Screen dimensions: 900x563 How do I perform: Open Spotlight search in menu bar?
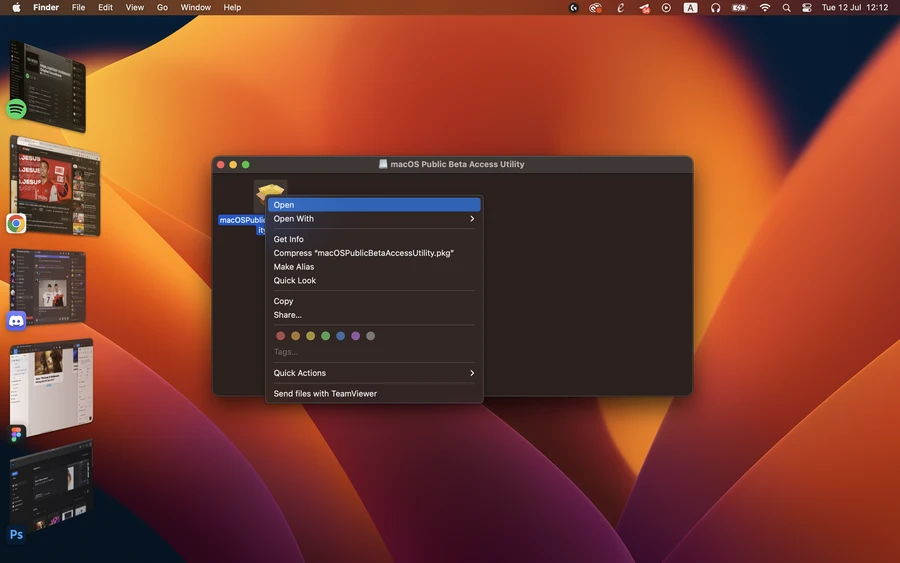(786, 7)
